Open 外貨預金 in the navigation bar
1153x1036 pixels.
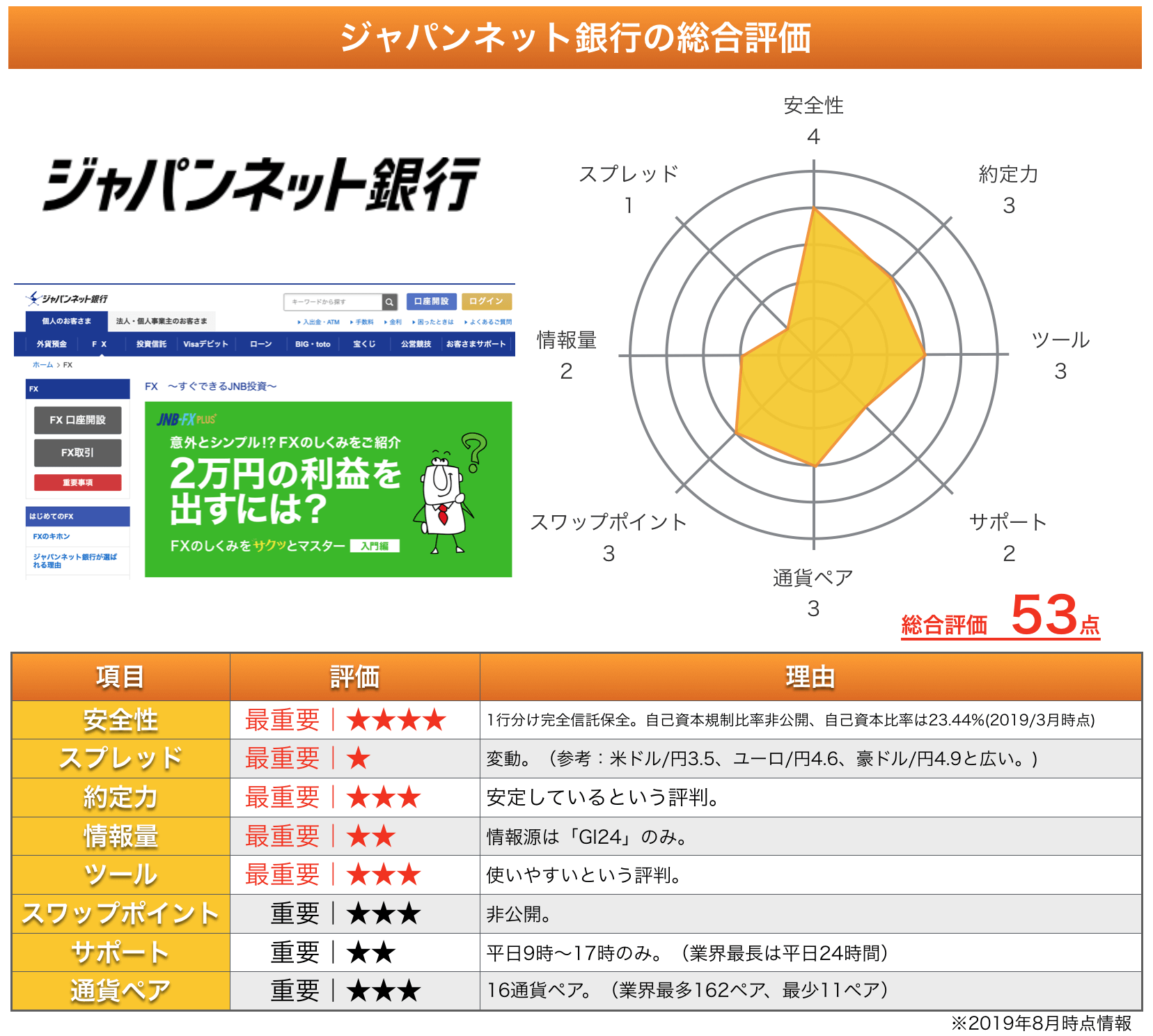click(x=52, y=344)
